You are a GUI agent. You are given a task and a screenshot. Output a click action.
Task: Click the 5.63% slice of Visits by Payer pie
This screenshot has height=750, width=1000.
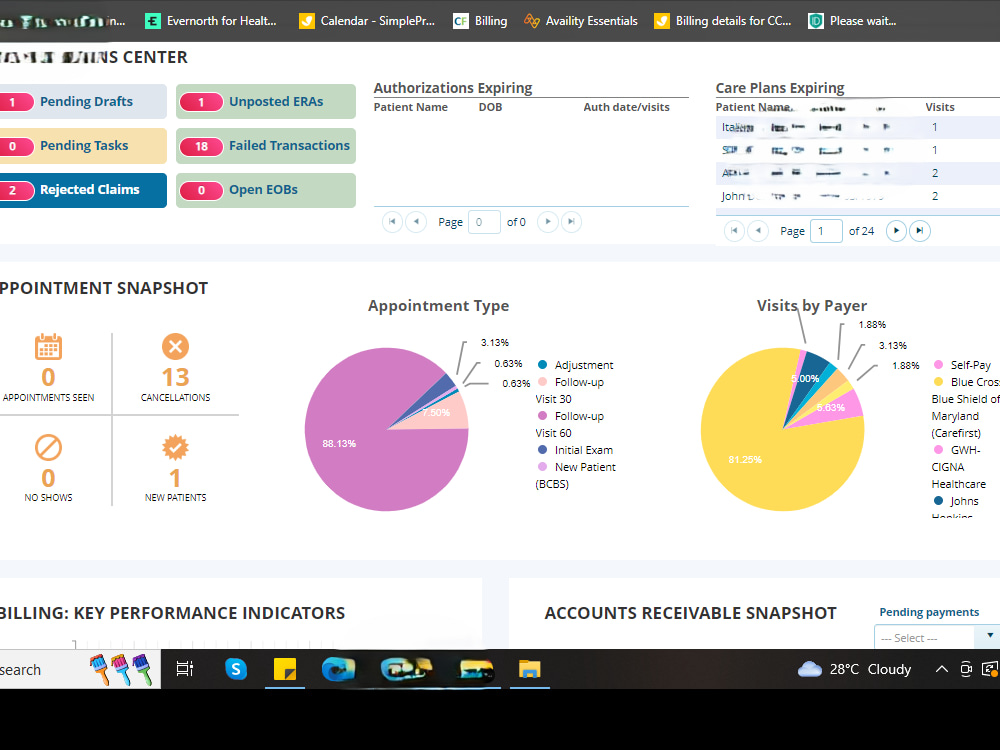point(834,407)
